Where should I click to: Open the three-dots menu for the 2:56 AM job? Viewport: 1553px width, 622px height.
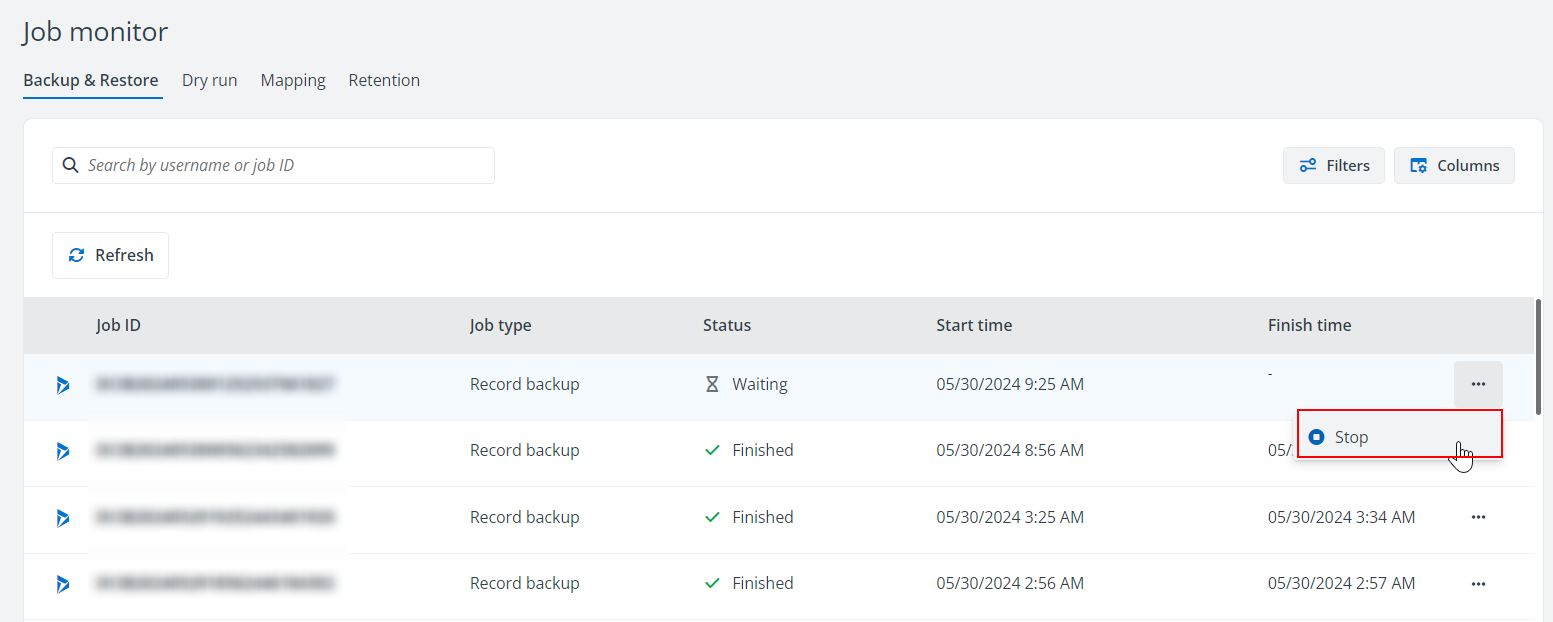1478,584
